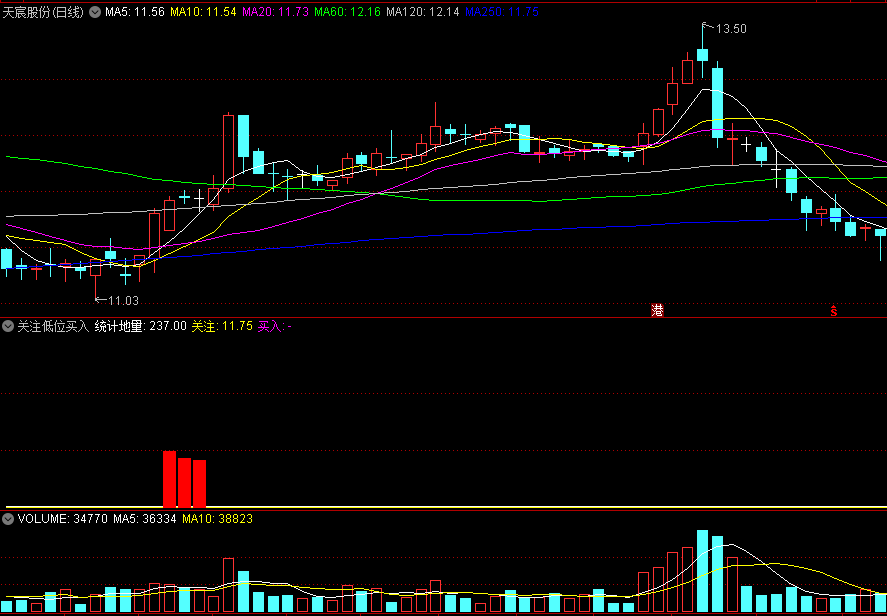Select the 关注低位买入 indicator name
Screen dimensions: 887x616
pos(53,326)
